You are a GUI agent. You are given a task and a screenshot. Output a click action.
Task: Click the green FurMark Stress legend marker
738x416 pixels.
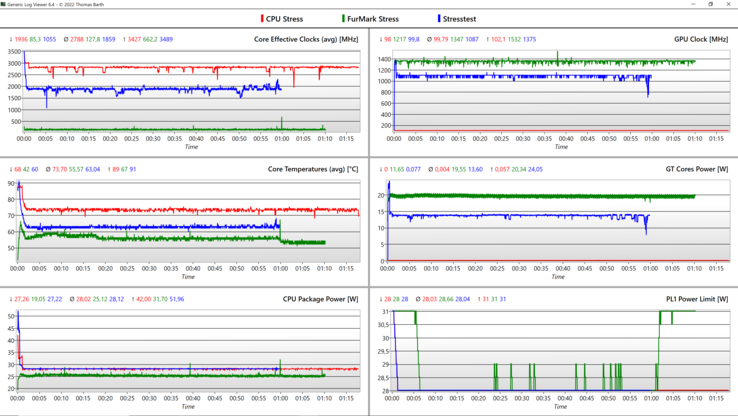(343, 19)
